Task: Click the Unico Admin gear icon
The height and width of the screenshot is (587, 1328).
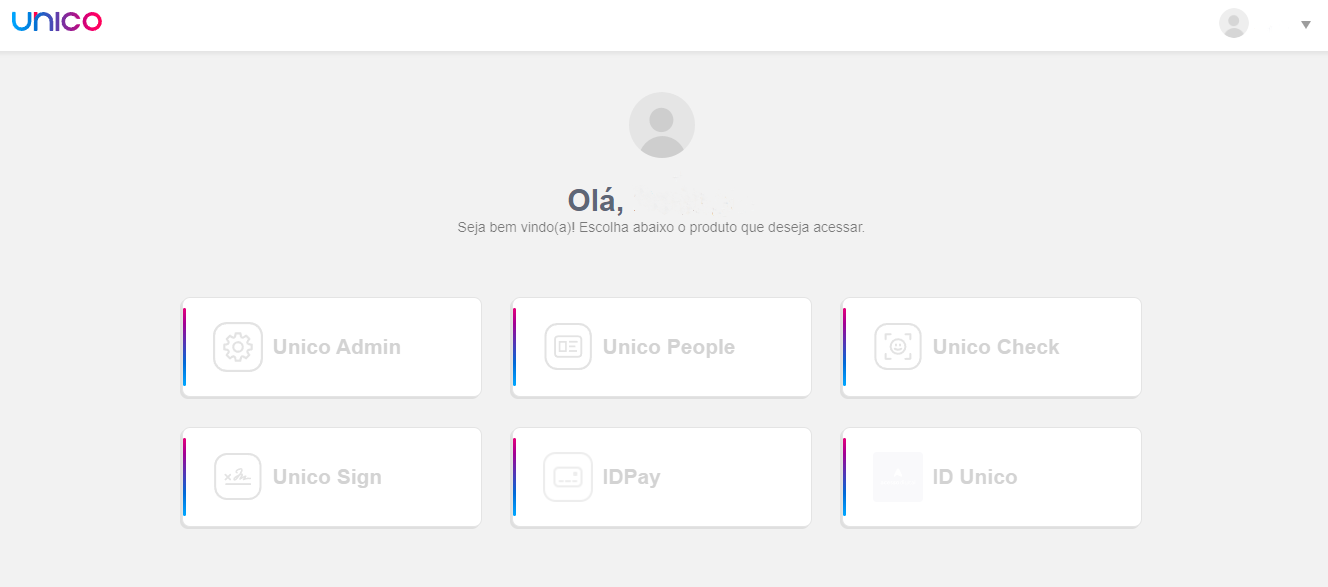Action: click(x=238, y=347)
